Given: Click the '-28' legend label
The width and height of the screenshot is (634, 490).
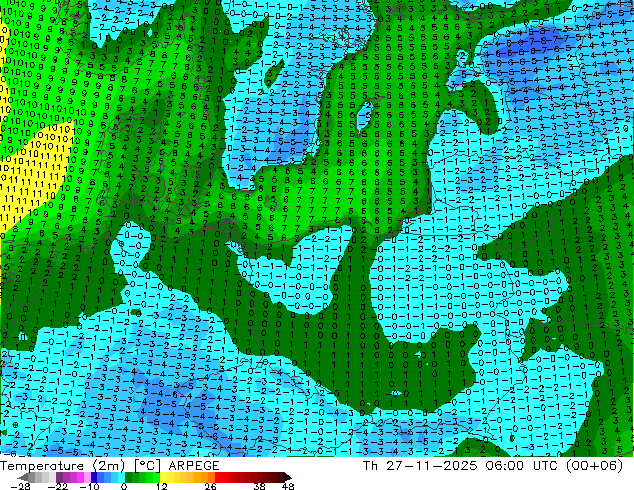Looking at the screenshot, I should (20, 486).
